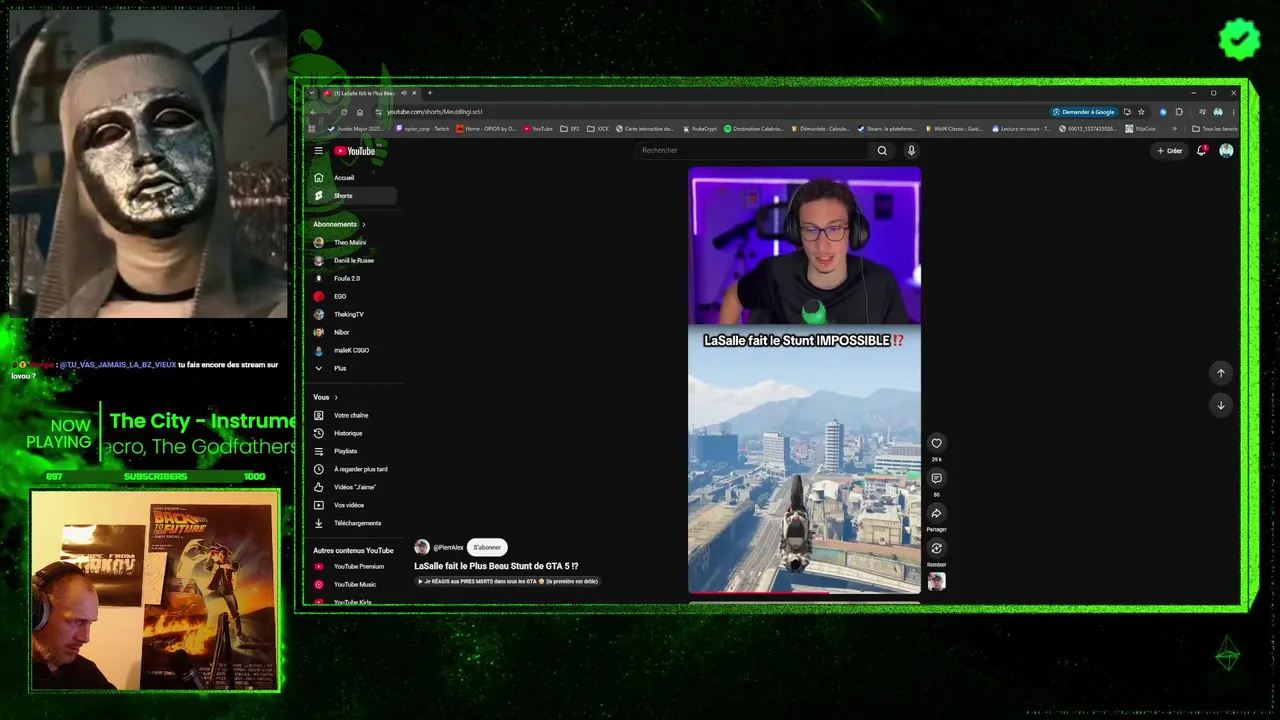Open the tab search dropdown arrow
Image resolution: width=1280 pixels, height=720 pixels.
[311, 93]
